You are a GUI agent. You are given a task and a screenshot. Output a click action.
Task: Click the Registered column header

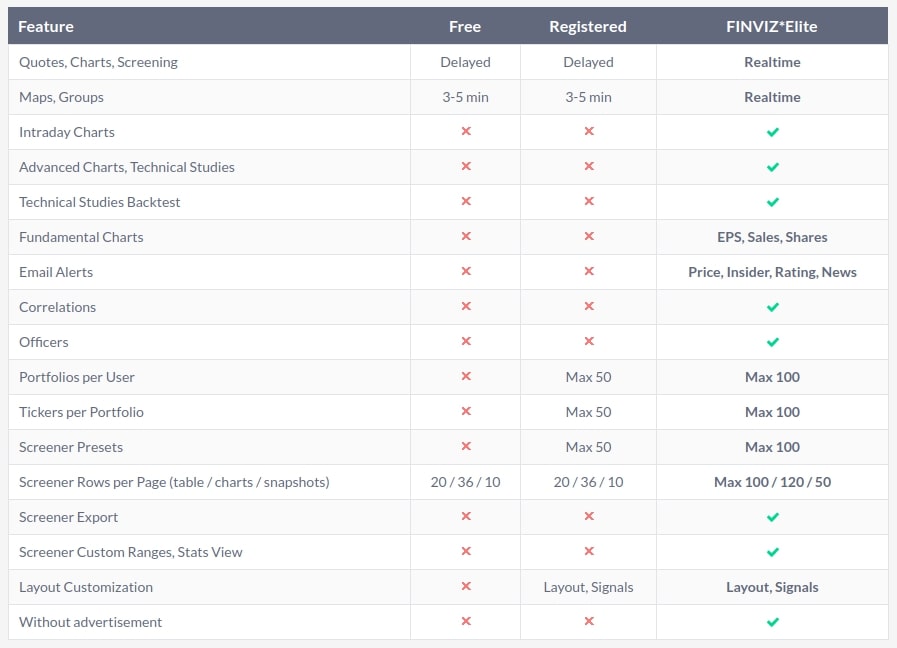coord(588,26)
